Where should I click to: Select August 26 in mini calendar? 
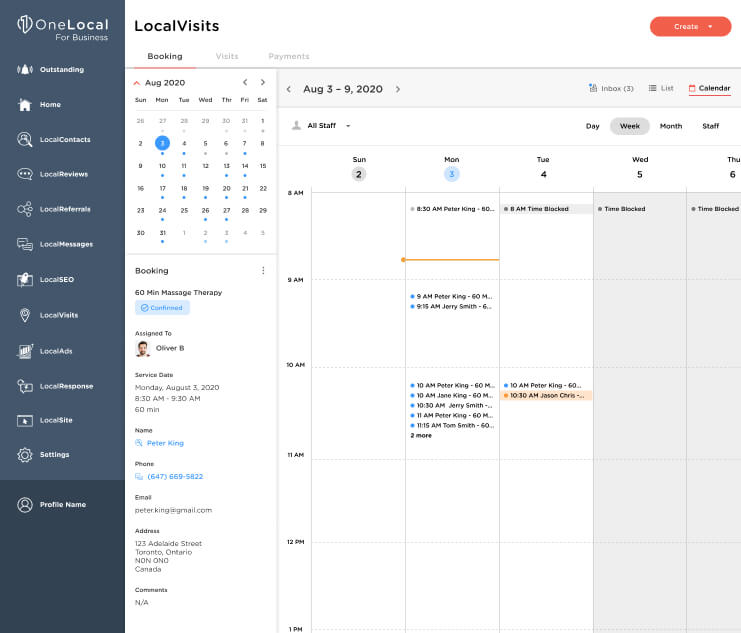205,210
